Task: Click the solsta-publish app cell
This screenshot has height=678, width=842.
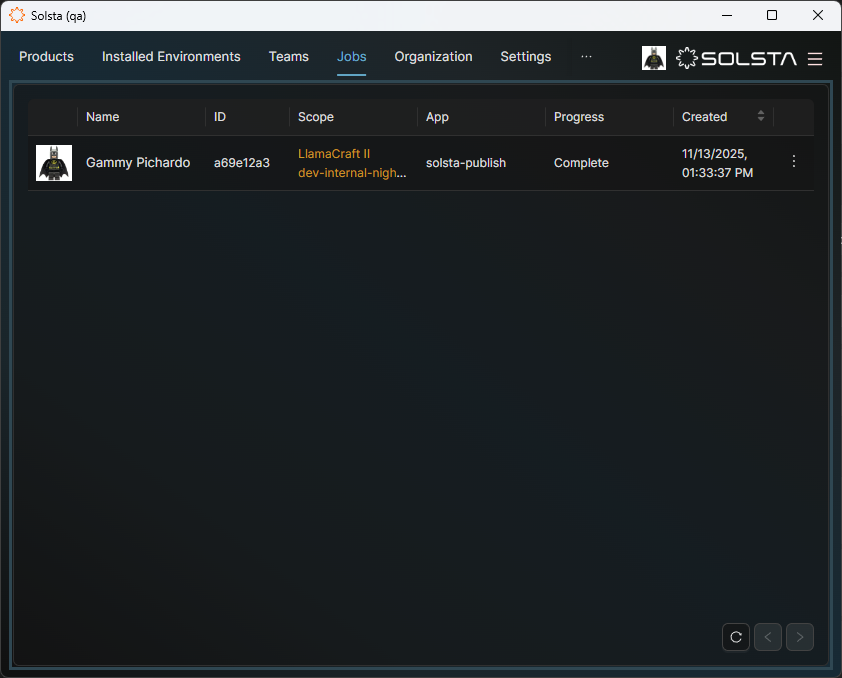Action: pyautogui.click(x=466, y=163)
